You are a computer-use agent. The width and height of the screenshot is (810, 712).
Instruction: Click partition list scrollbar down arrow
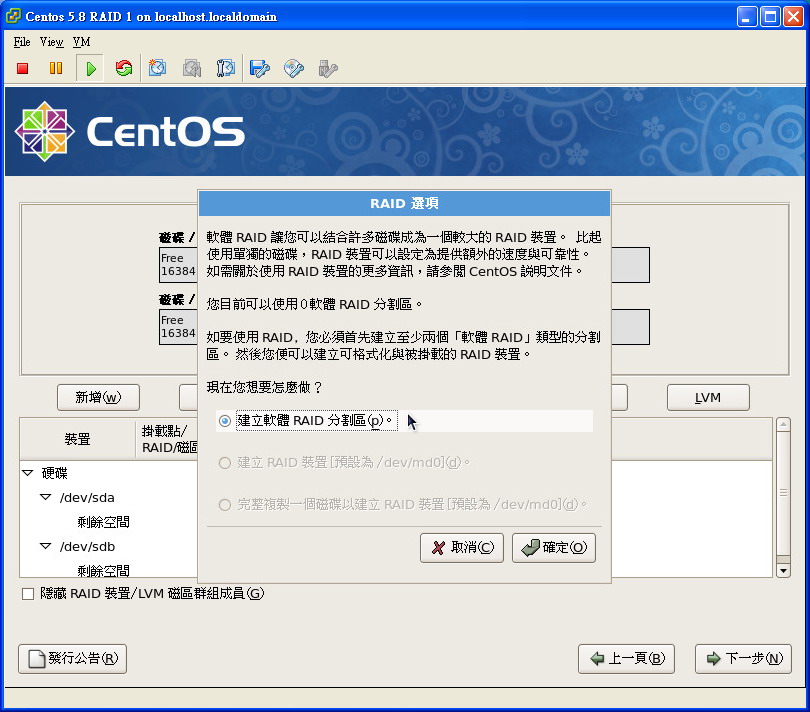click(x=783, y=570)
